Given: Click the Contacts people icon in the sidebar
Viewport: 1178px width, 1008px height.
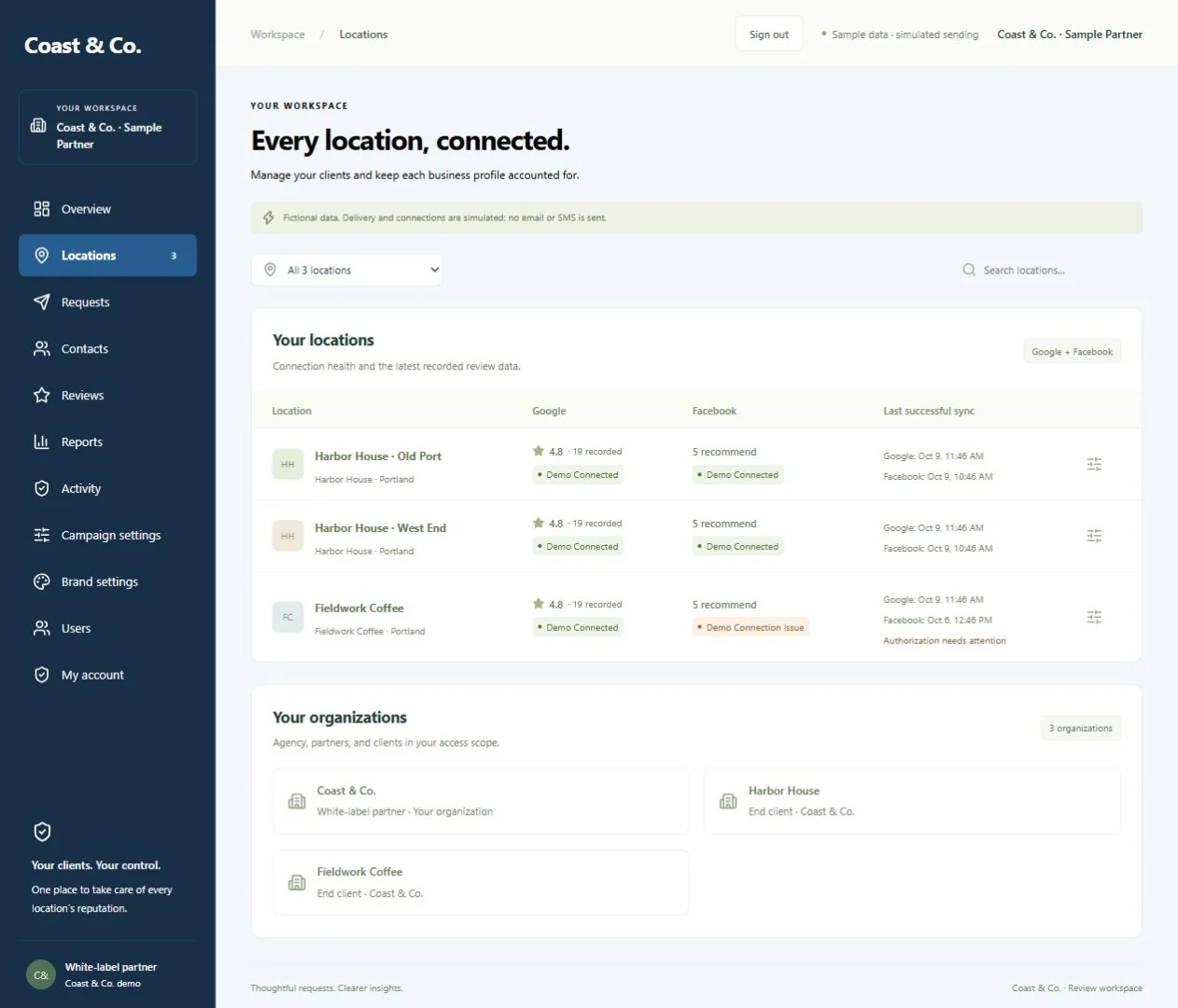Looking at the screenshot, I should point(41,349).
